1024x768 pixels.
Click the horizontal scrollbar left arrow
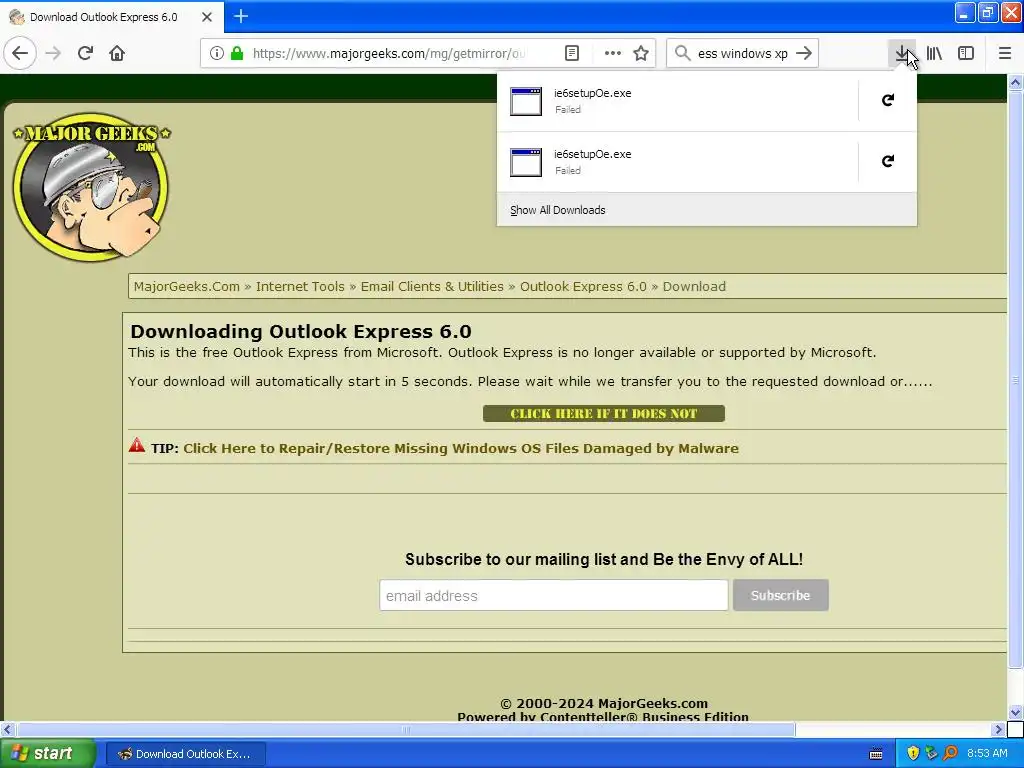pyautogui.click(x=7, y=729)
